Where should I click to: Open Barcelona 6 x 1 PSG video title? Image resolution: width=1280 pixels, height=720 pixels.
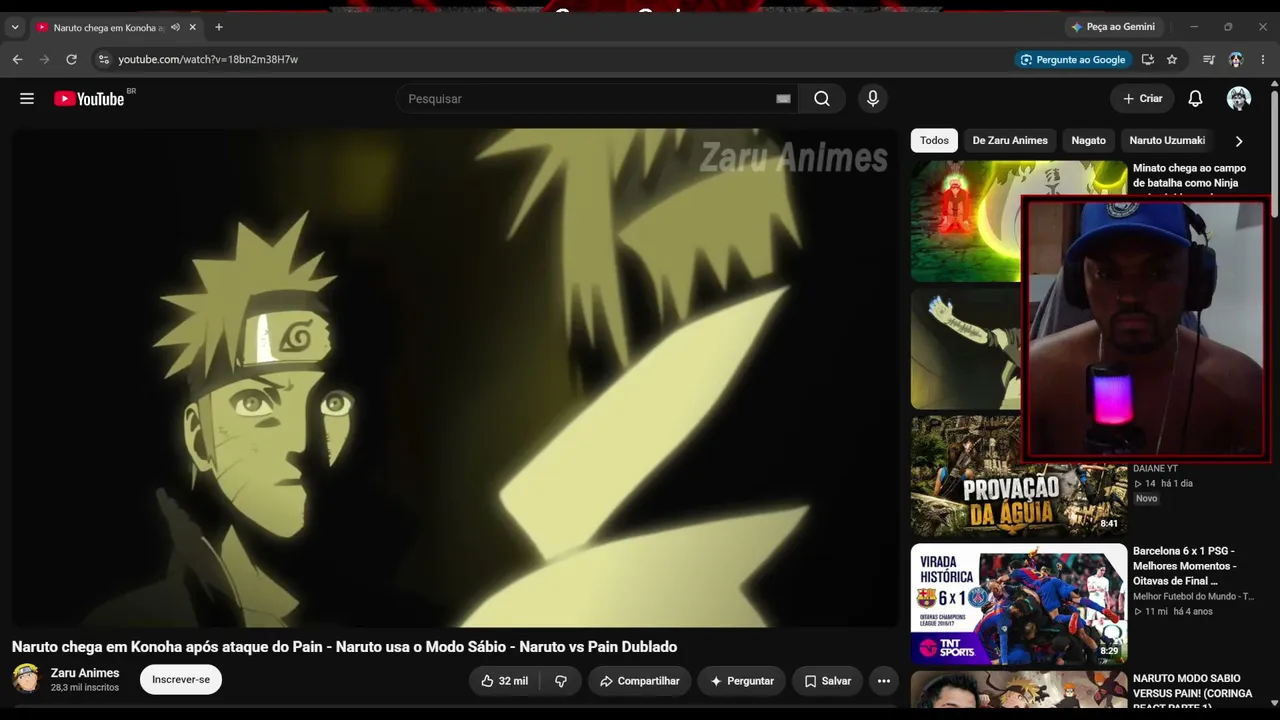(1184, 566)
